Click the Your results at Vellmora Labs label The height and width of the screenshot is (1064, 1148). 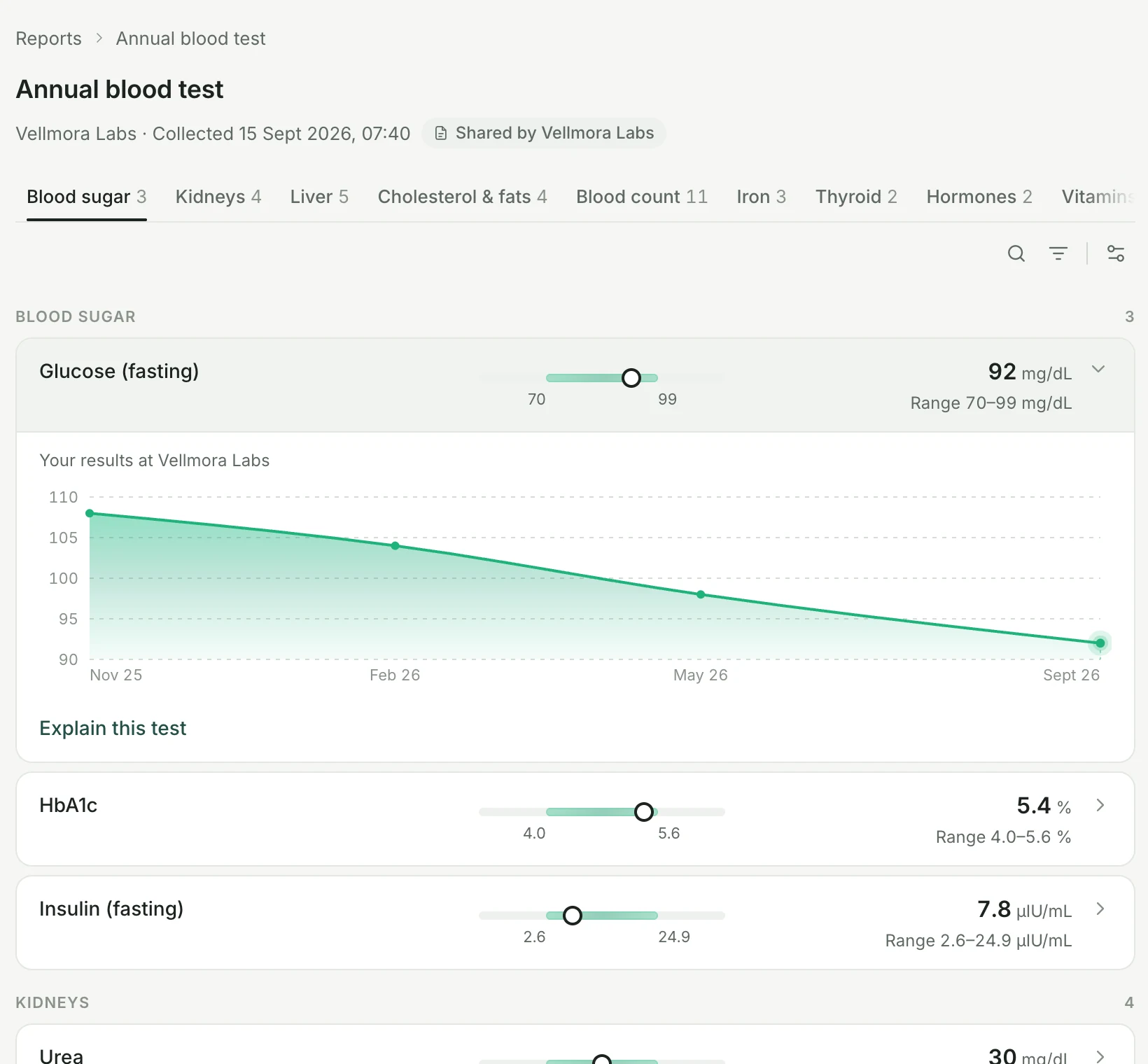(x=155, y=461)
